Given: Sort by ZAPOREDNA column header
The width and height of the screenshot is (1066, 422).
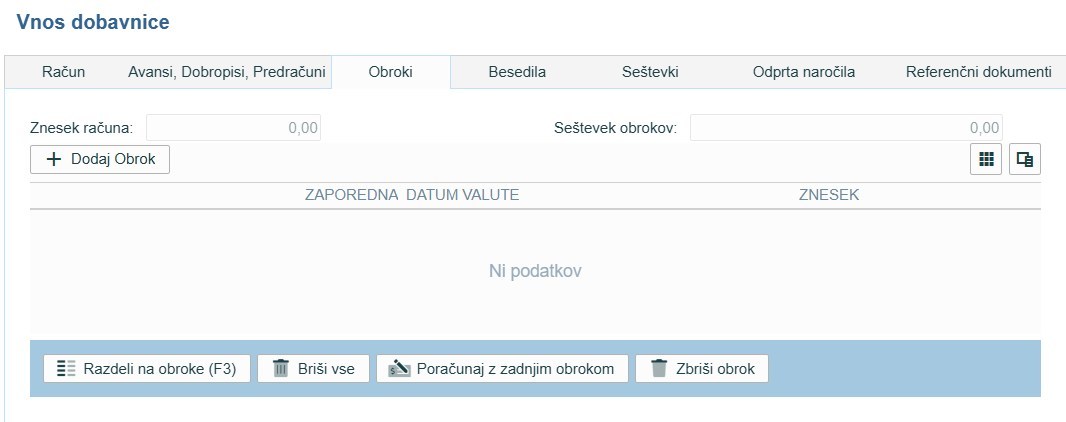Looking at the screenshot, I should [x=352, y=195].
